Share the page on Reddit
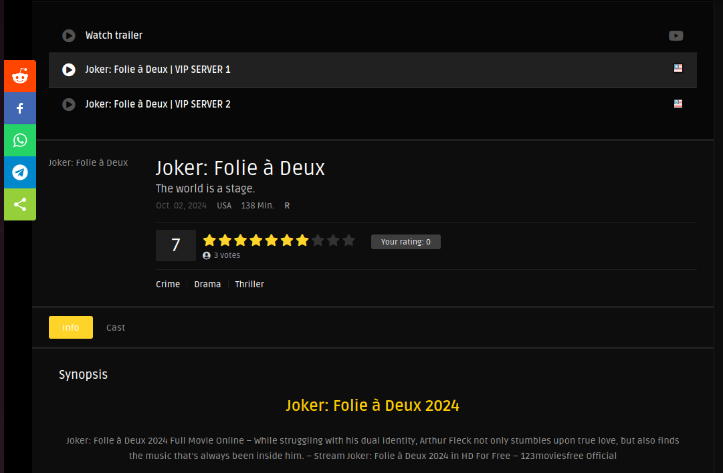This screenshot has height=473, width=723. tap(19, 76)
